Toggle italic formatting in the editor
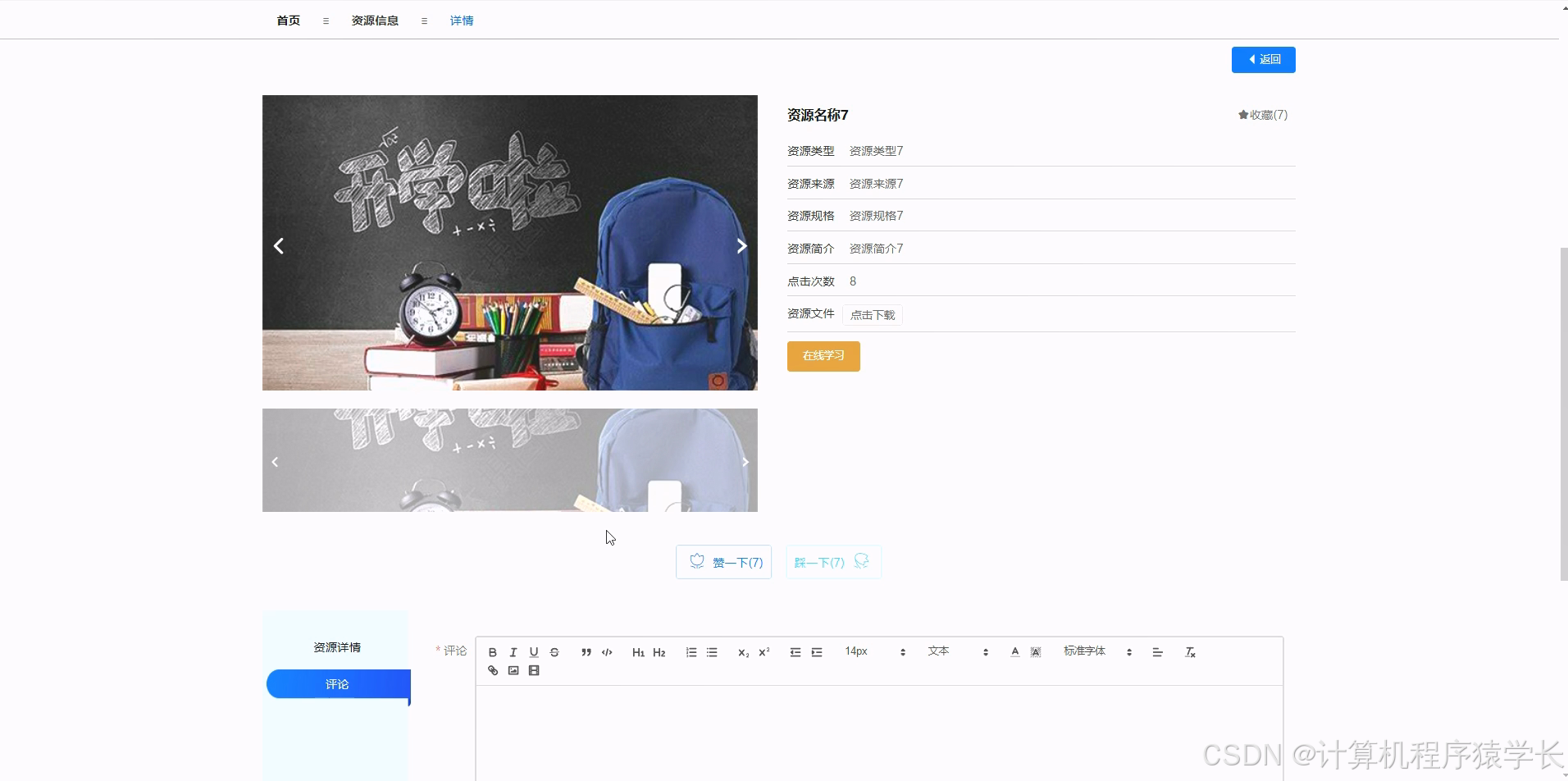The height and width of the screenshot is (781, 1568). tap(513, 651)
